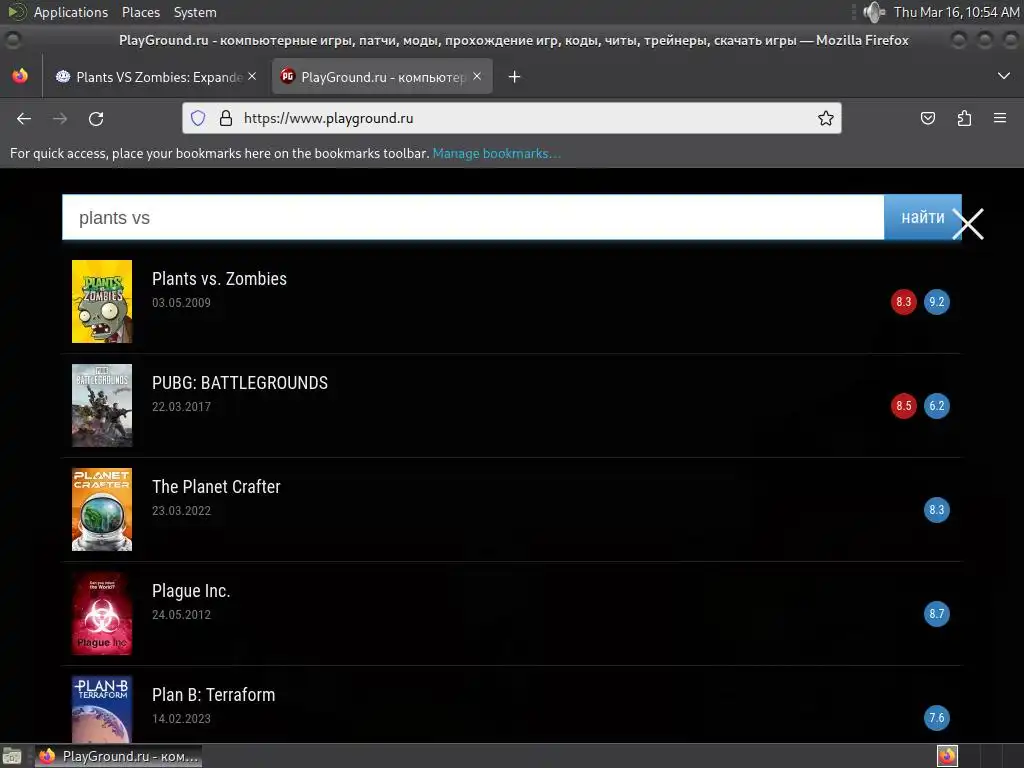Click PUBG red 8.5 rating badge
The height and width of the screenshot is (768, 1024).
(903, 406)
